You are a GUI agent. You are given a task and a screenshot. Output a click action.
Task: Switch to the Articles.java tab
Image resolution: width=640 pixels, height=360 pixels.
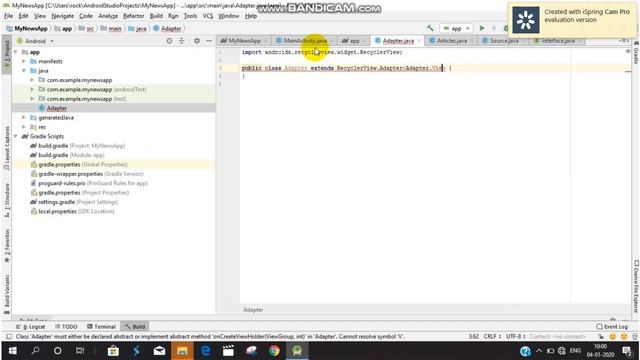point(451,41)
